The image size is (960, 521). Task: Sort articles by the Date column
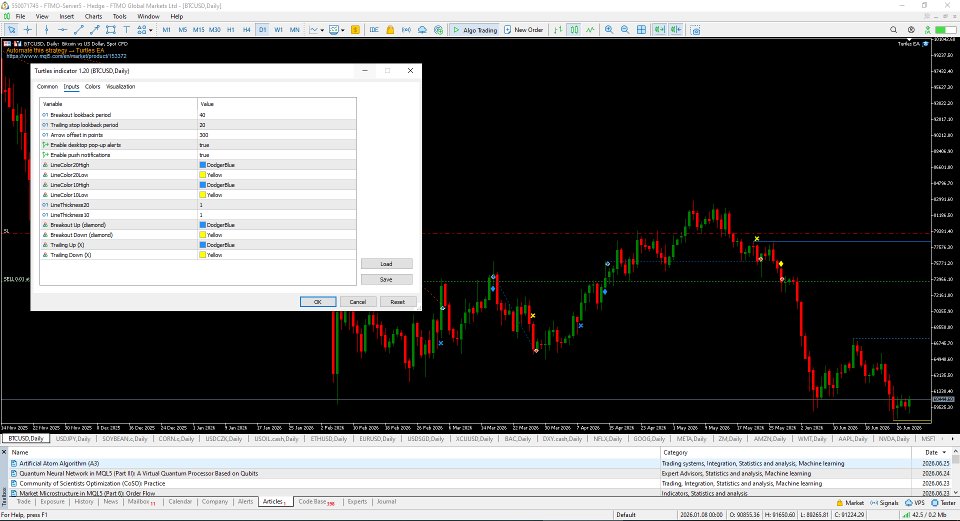coord(931,452)
